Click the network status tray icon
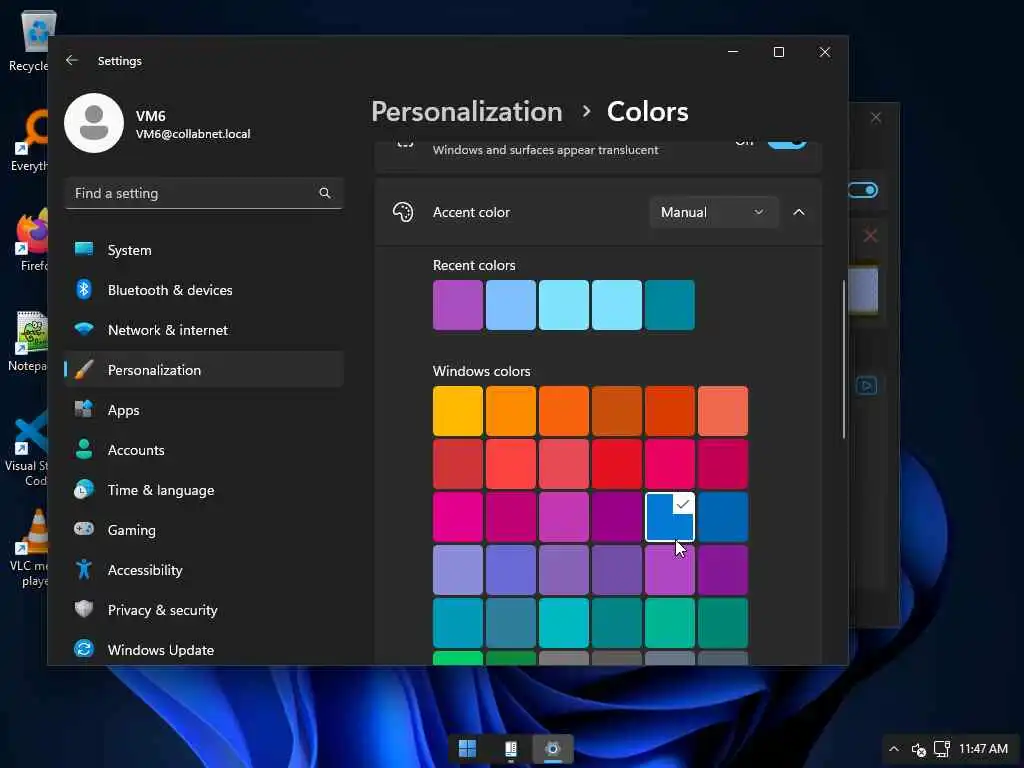Screen dimensions: 1024x768 pos(941,748)
